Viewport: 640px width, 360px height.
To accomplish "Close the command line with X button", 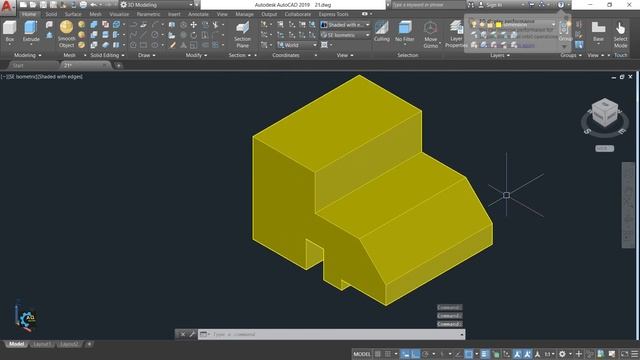I will 182,334.
